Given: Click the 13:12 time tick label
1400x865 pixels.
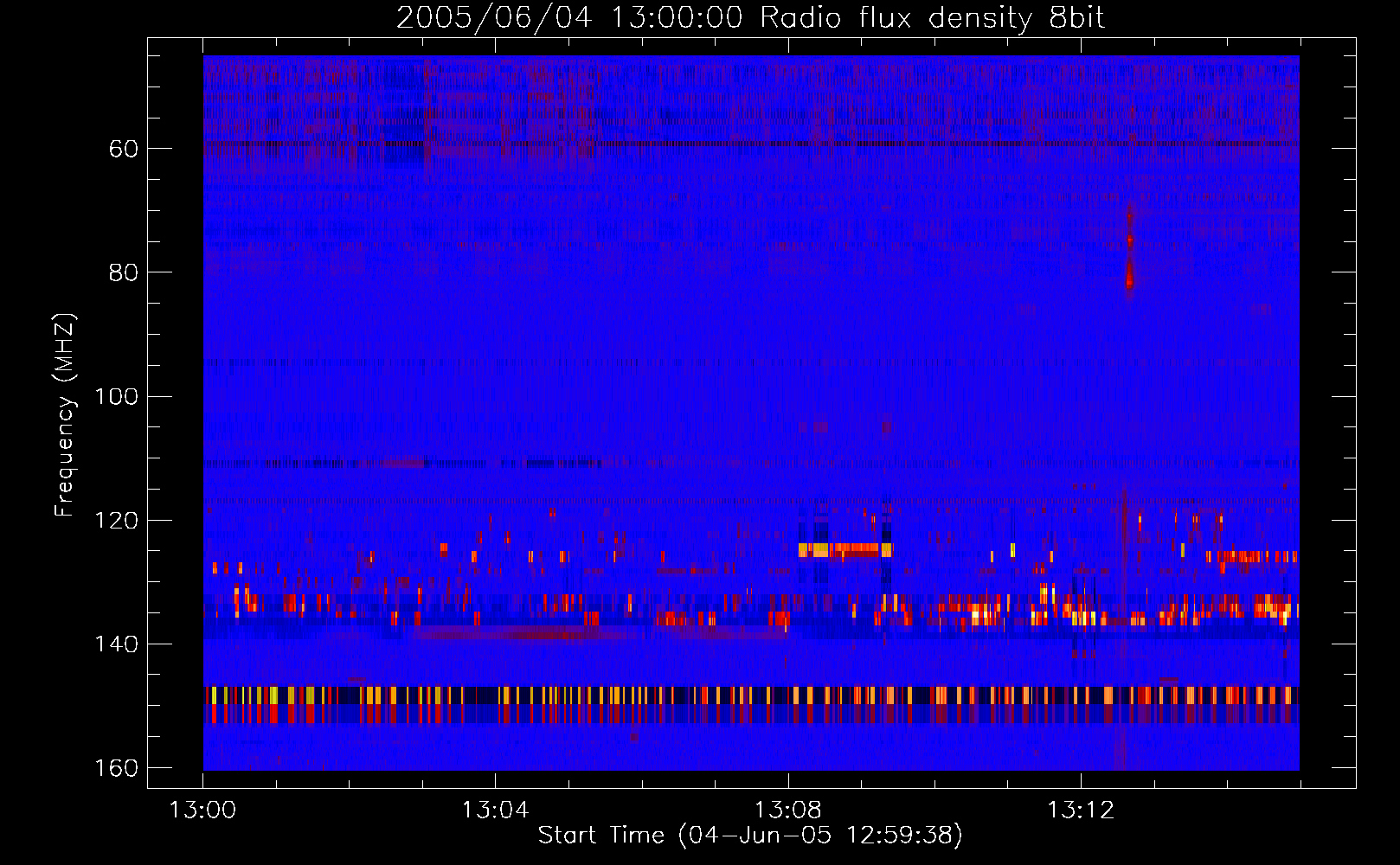Looking at the screenshot, I should 1081,811.
